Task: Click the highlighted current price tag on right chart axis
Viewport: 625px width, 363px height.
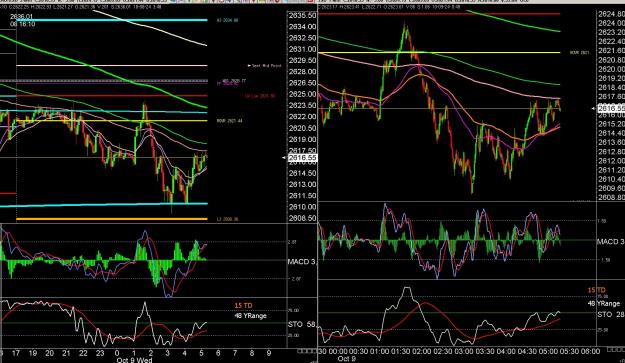Action: coord(611,108)
